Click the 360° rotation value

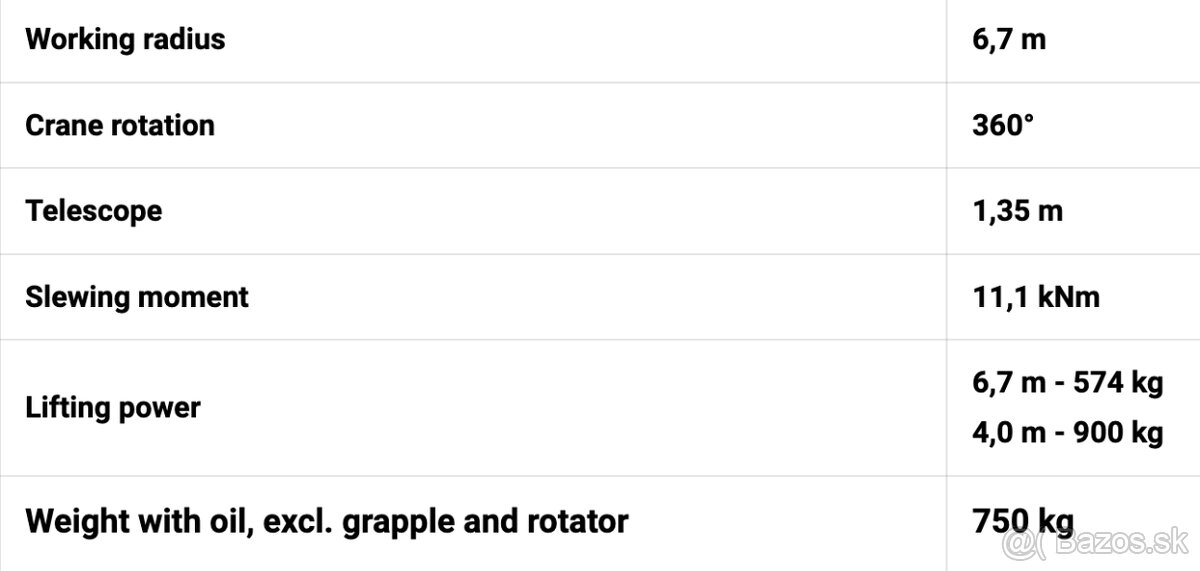click(x=1003, y=126)
